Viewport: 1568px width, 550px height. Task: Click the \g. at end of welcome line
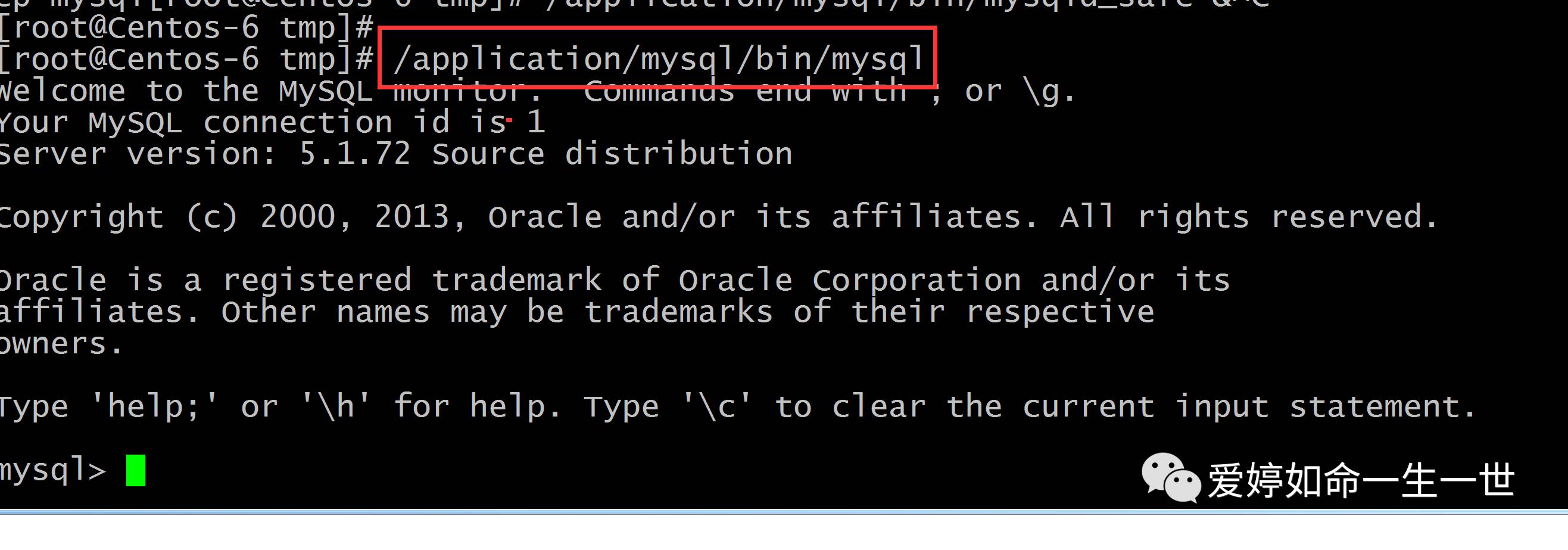(x=1049, y=91)
